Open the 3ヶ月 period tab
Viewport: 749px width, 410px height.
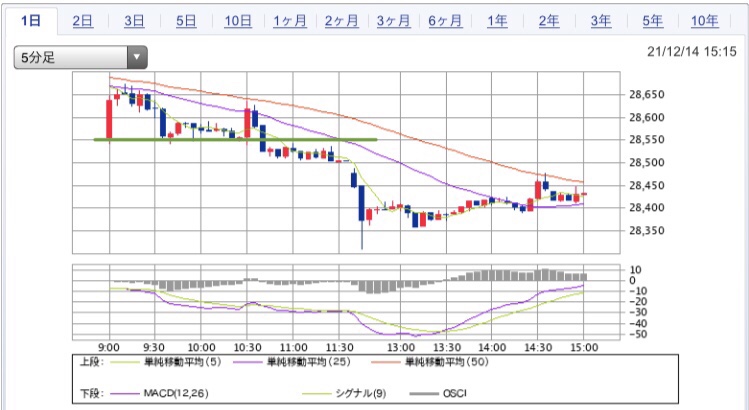[393, 21]
